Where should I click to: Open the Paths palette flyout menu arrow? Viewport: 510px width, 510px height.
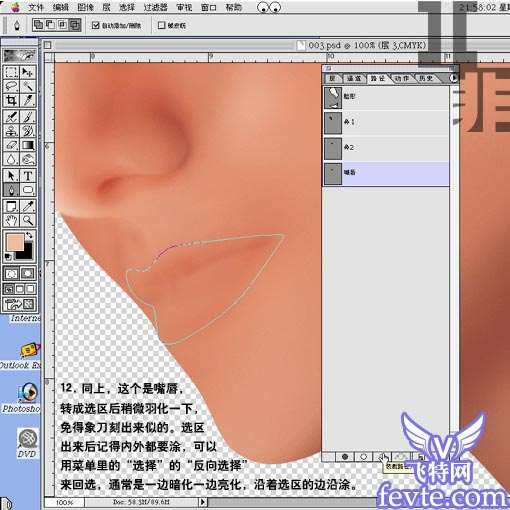(453, 78)
